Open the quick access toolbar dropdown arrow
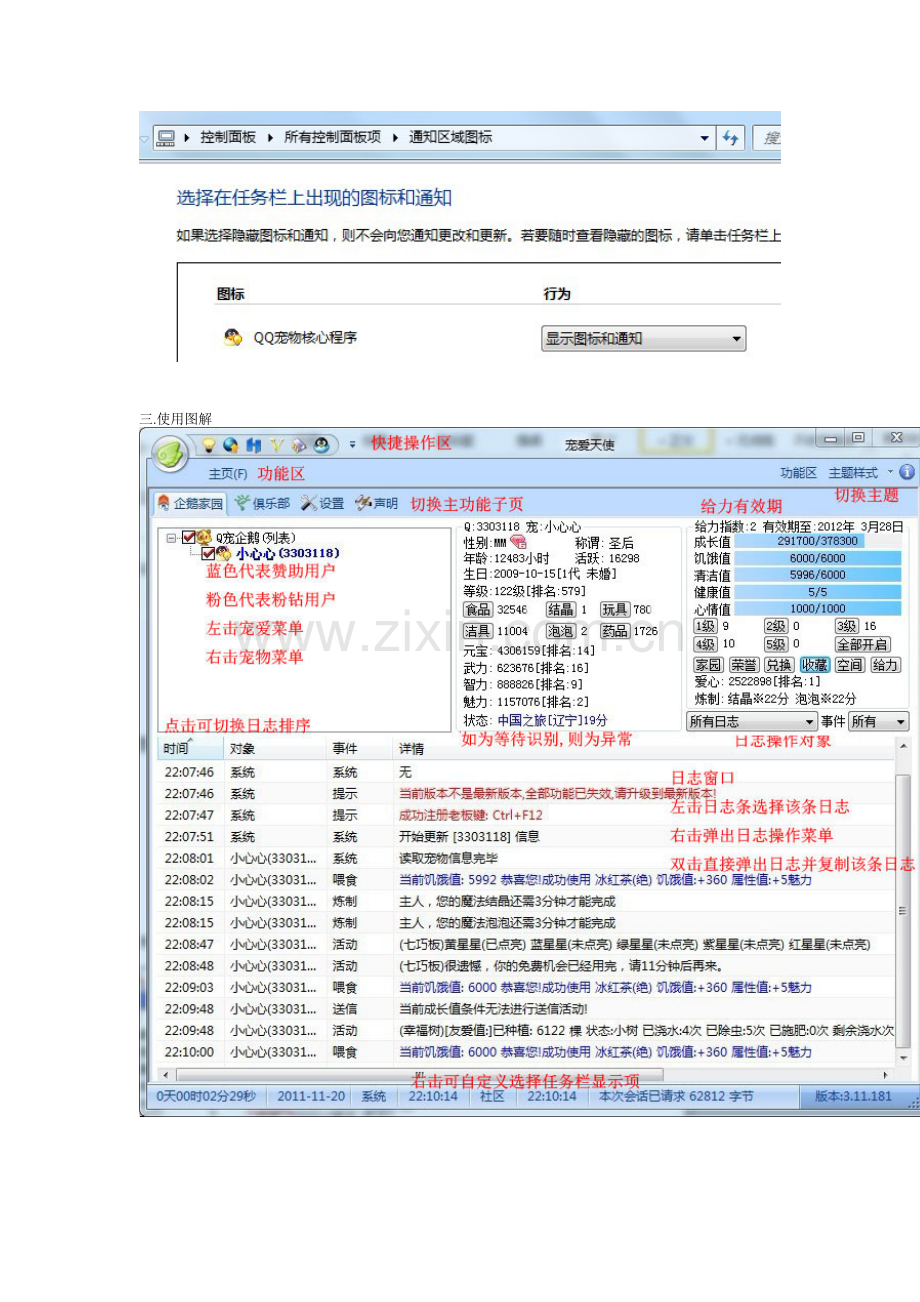This screenshot has height=1302, width=920. click(x=352, y=445)
